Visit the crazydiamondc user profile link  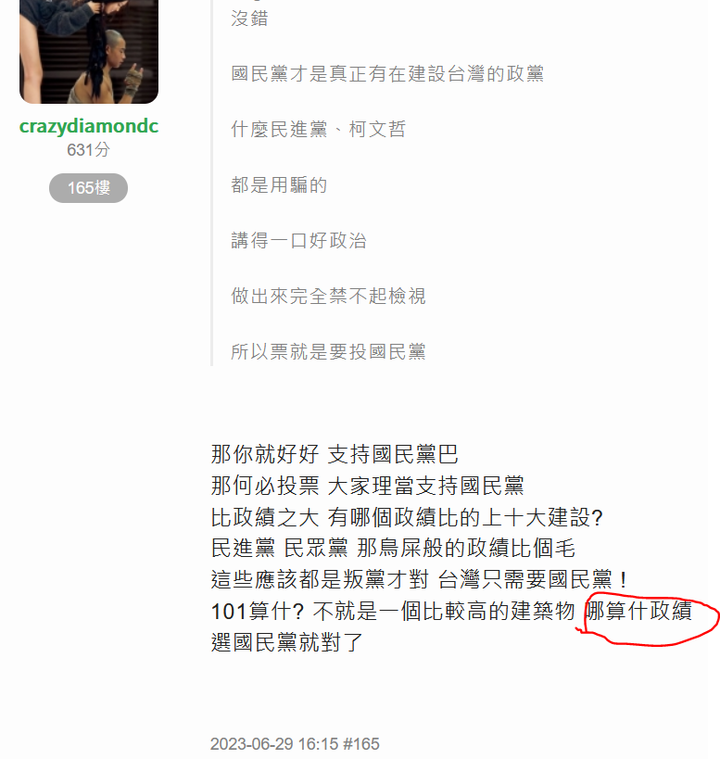[89, 126]
